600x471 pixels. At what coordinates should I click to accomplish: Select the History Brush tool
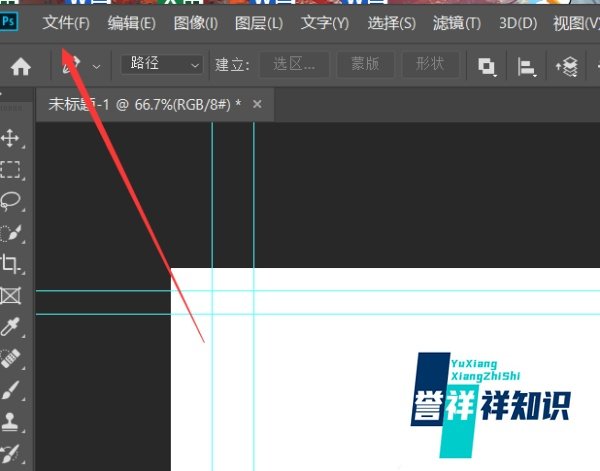click(11, 453)
